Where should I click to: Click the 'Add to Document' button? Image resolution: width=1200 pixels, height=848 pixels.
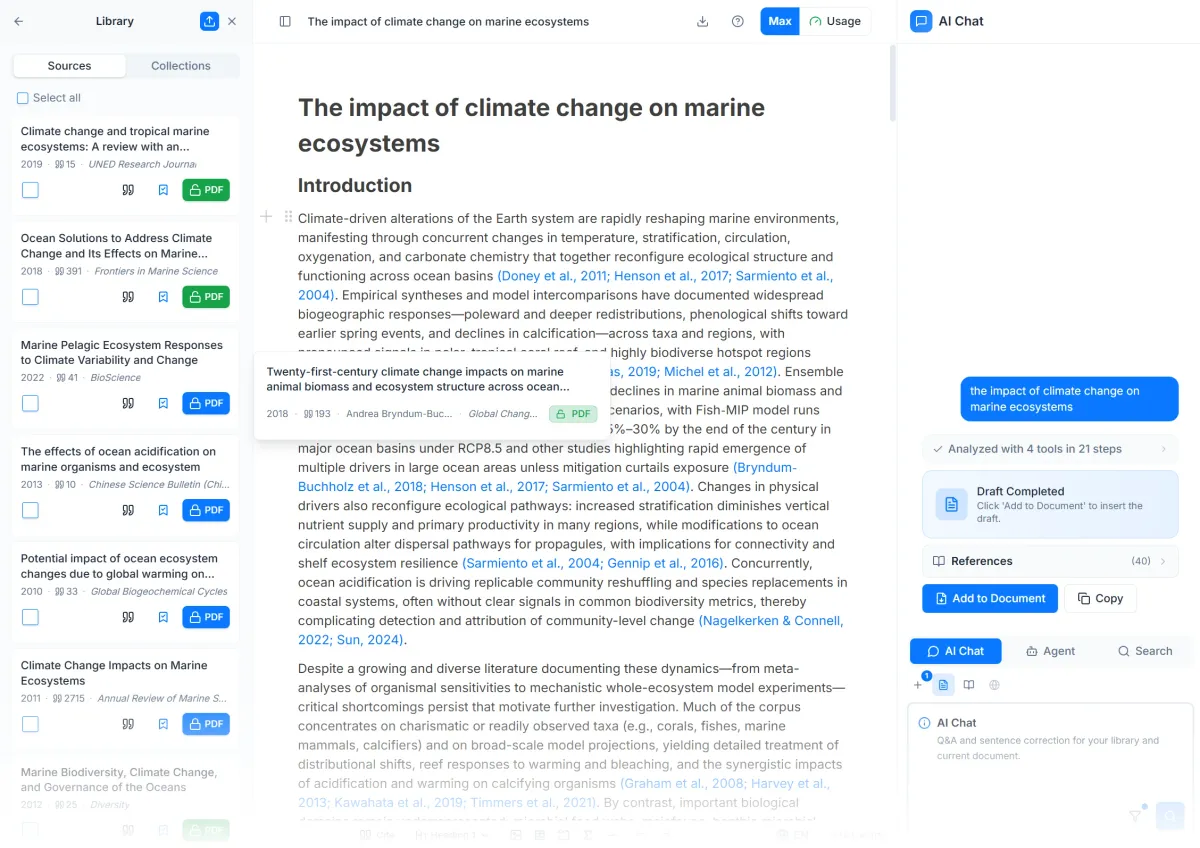pos(989,598)
